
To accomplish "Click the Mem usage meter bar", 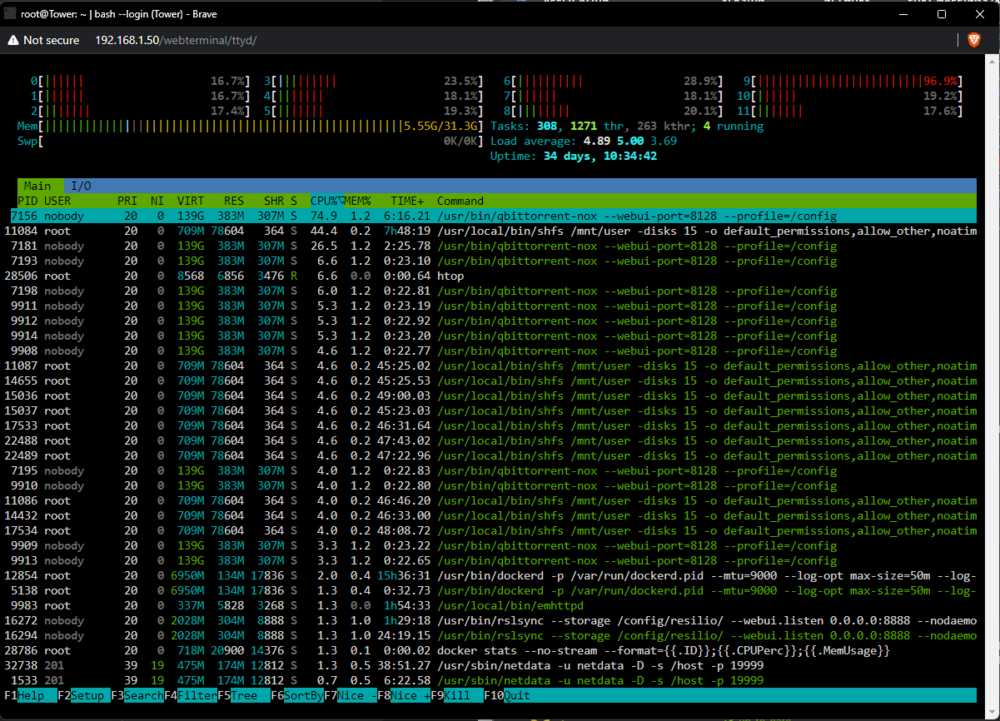I will click(x=250, y=126).
